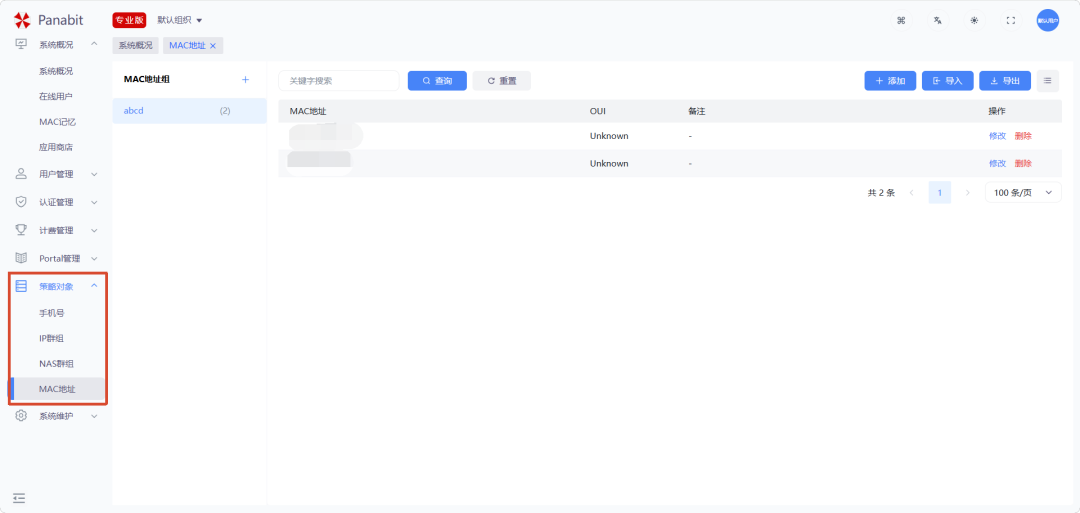Viewport: 1080px width, 513px height.
Task: Click the 计费管理 trophy icon
Action: pyautogui.click(x=21, y=230)
